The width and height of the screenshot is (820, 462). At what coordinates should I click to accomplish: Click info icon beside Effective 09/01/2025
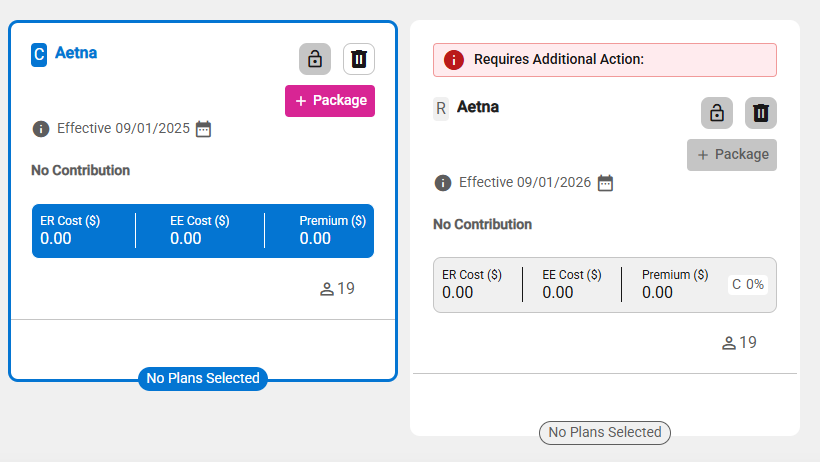point(41,129)
